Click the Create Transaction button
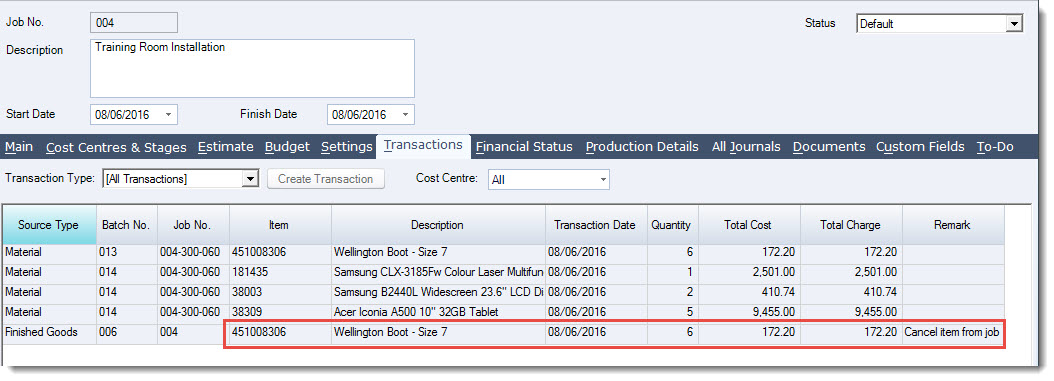The width and height of the screenshot is (1054, 381). [x=325, y=179]
